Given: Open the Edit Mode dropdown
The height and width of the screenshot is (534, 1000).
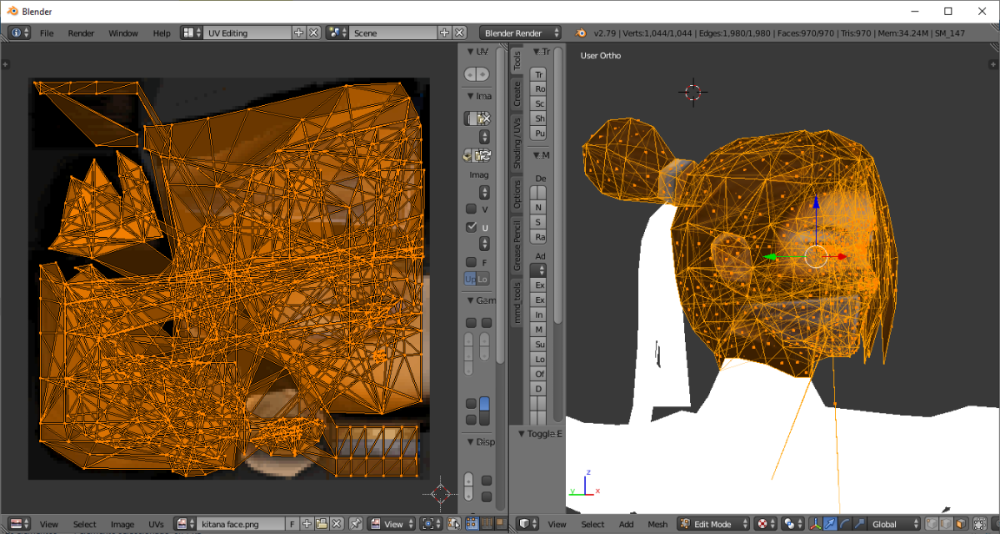Looking at the screenshot, I should (x=711, y=524).
